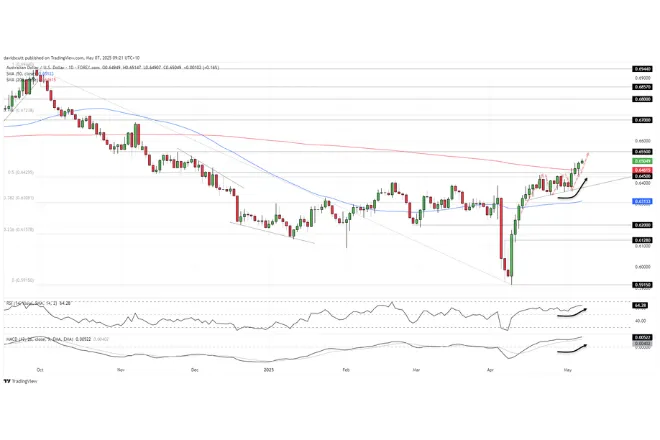Select the 0.68000 price level label
660x440 pixels.
pyautogui.click(x=642, y=99)
